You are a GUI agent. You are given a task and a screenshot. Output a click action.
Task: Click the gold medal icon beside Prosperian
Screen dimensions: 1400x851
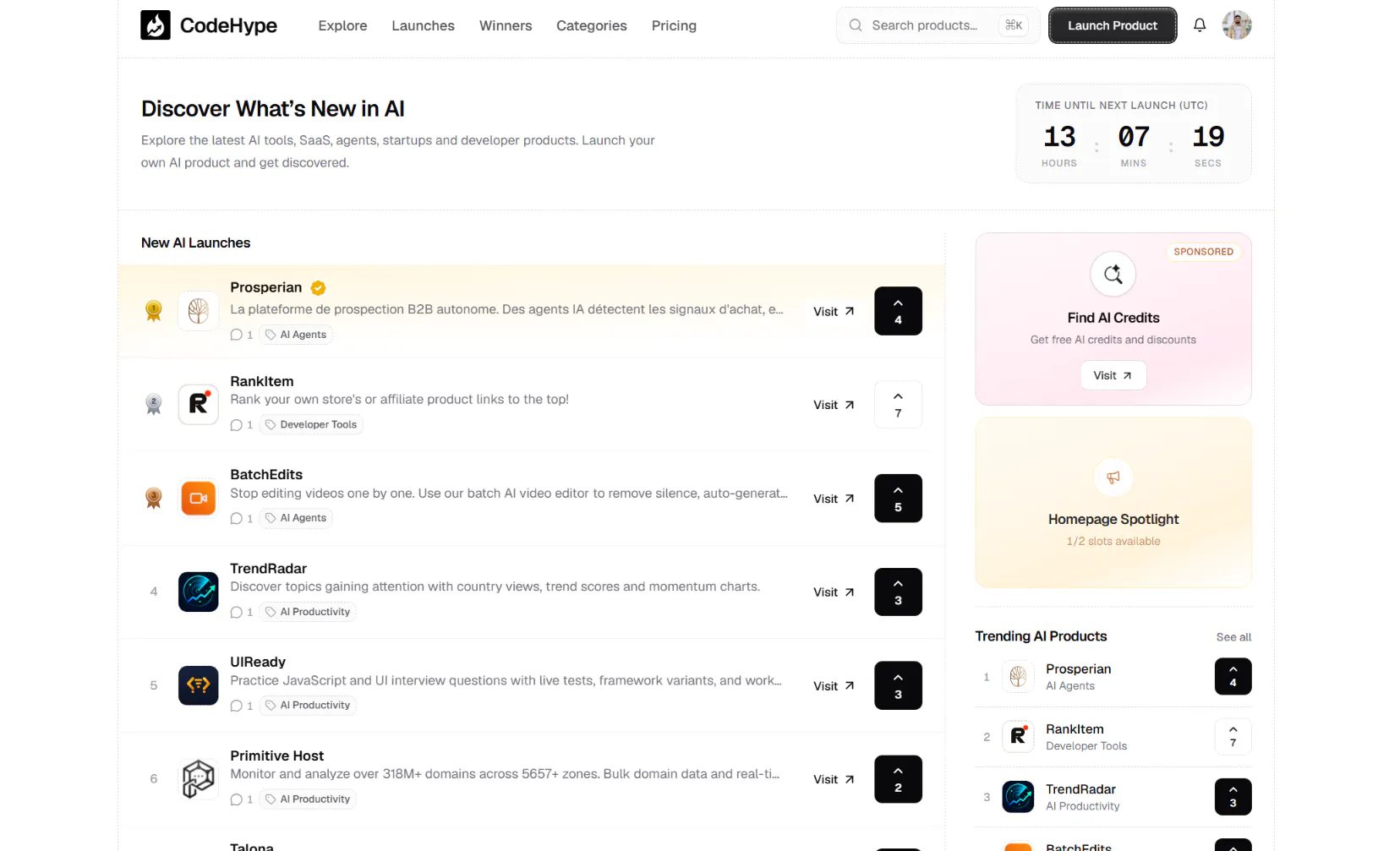154,311
